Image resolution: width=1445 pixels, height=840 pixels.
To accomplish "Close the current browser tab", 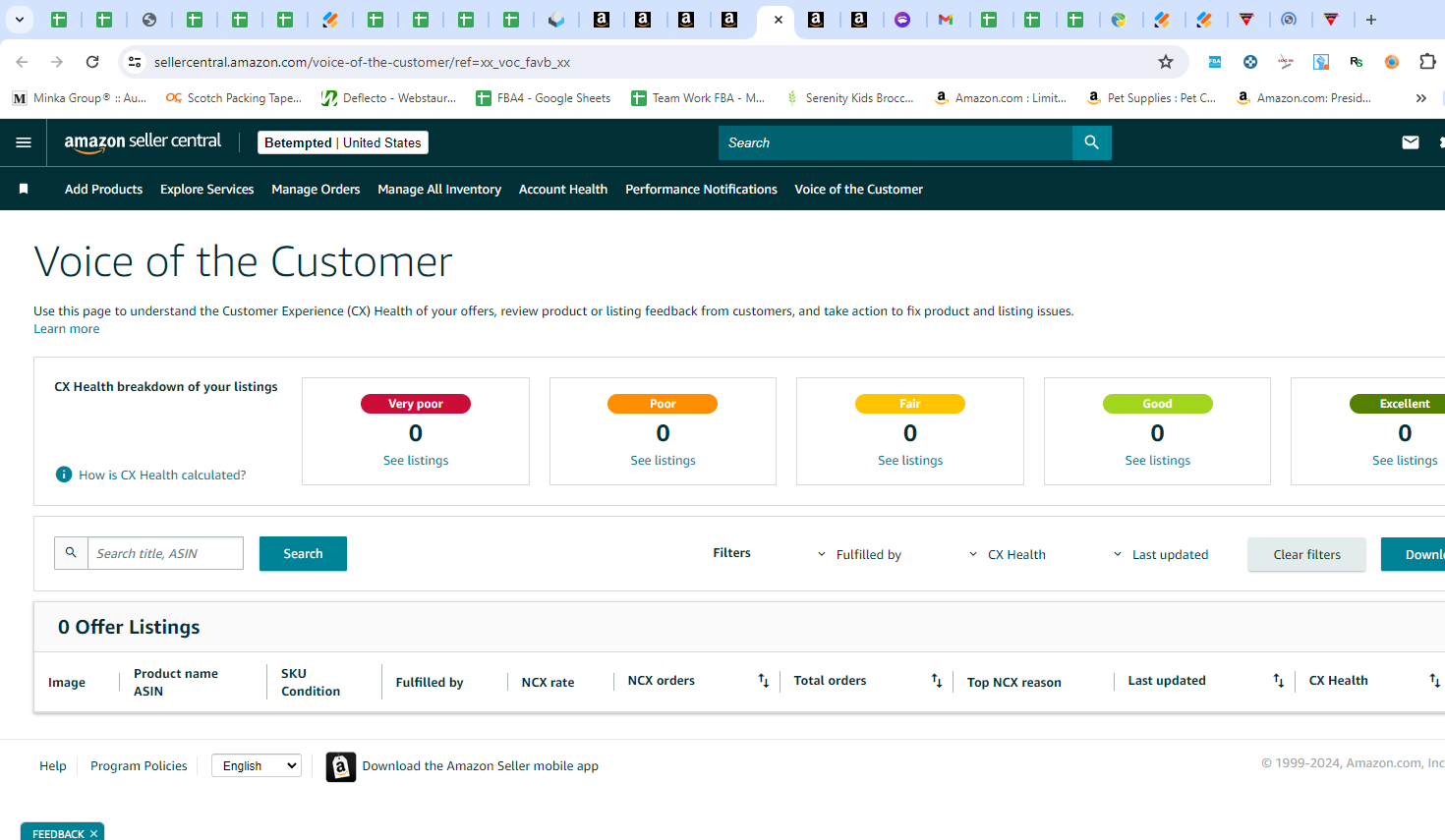I will click(x=779, y=20).
